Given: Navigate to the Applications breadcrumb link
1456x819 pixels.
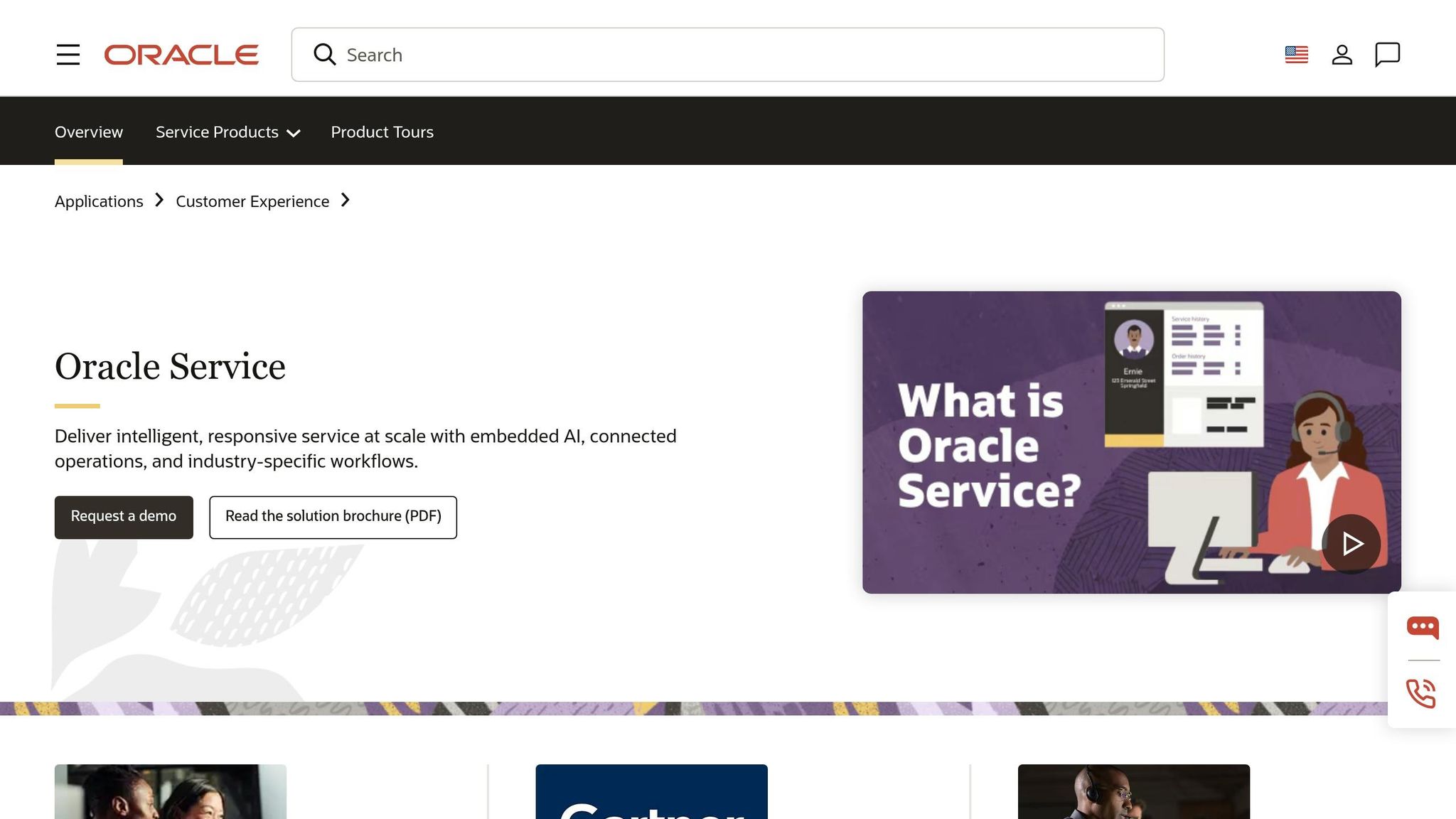Looking at the screenshot, I should pyautogui.click(x=98, y=201).
